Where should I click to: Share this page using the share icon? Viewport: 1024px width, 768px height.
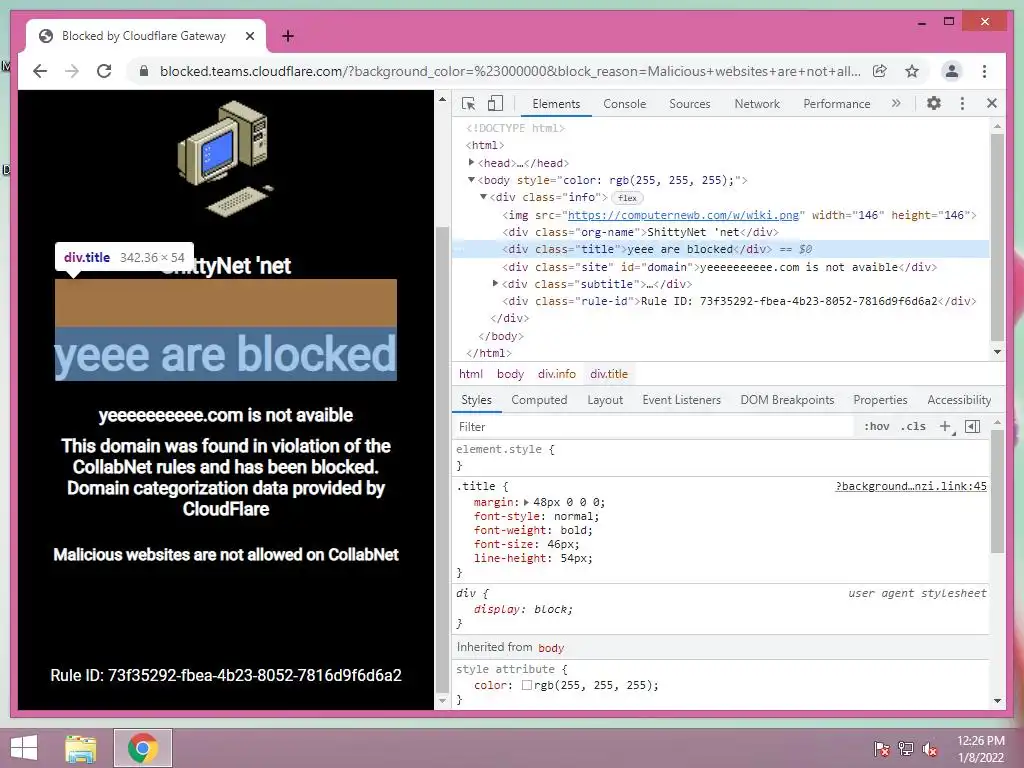(880, 71)
